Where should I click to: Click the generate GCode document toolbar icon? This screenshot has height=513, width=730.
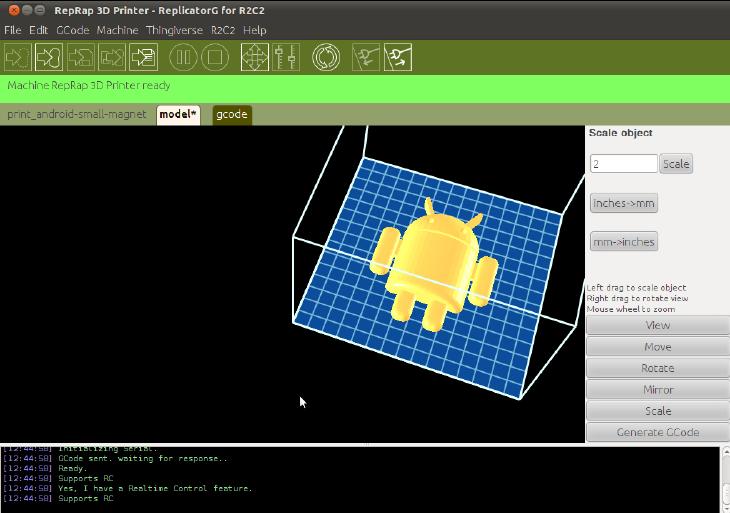click(x=144, y=57)
